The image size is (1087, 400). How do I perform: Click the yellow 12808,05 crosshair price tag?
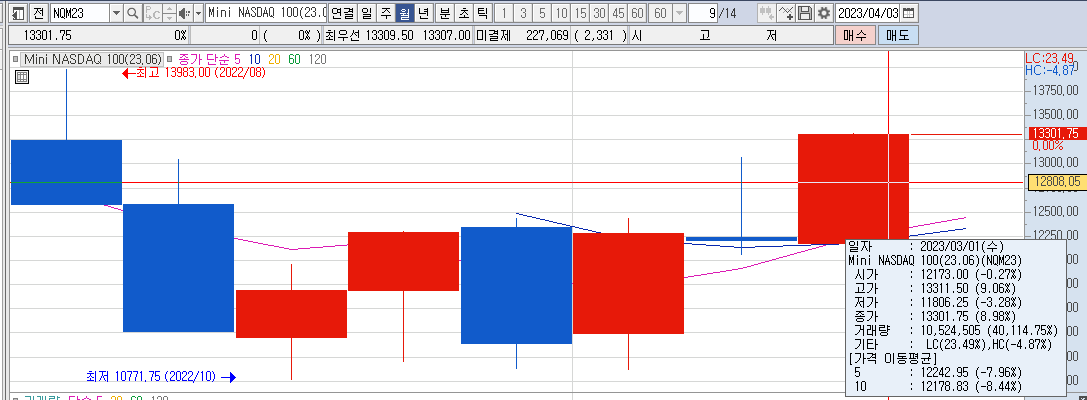(x=1055, y=182)
